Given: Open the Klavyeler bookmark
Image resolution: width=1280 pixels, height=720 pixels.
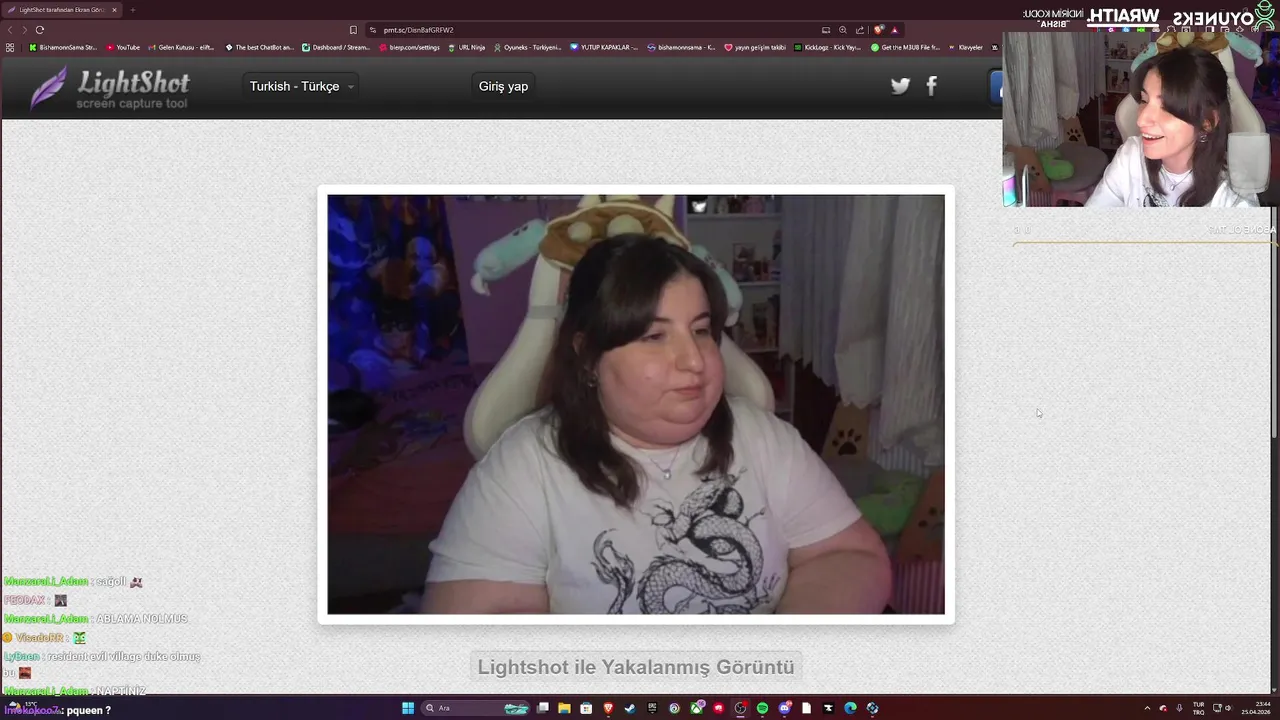Looking at the screenshot, I should tap(965, 47).
